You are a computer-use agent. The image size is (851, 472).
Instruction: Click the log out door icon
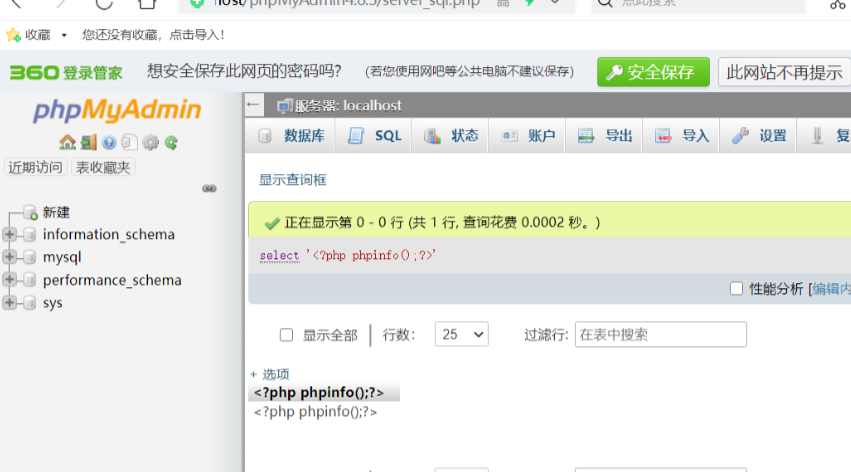(88, 142)
